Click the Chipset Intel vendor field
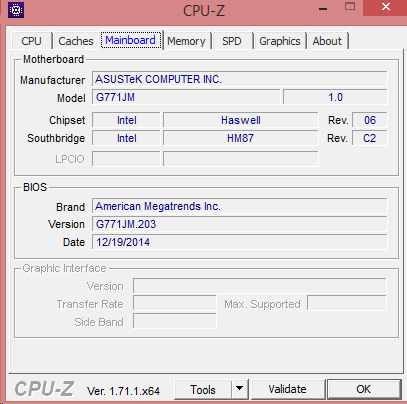Image resolution: width=407 pixels, height=404 pixels. click(126, 120)
